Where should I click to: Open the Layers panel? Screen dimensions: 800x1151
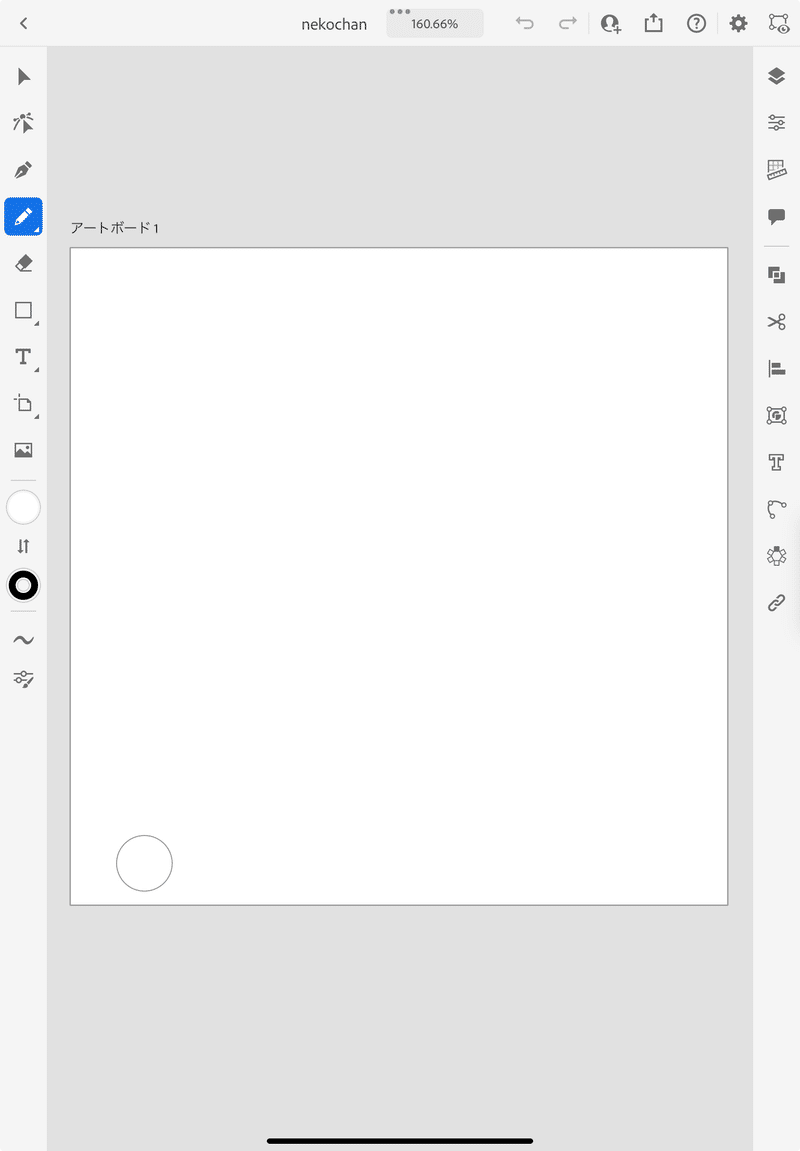777,76
